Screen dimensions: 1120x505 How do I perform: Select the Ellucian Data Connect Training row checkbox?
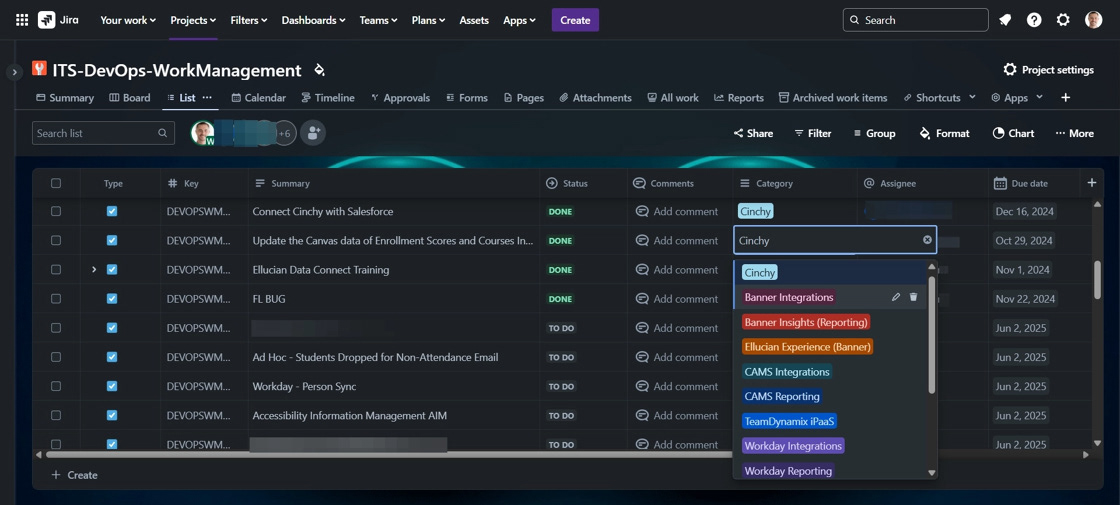pyautogui.click(x=56, y=269)
